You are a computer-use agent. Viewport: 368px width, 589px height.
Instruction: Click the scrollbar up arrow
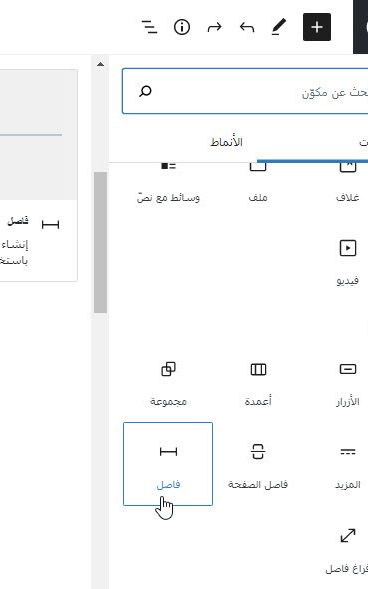tap(100, 64)
